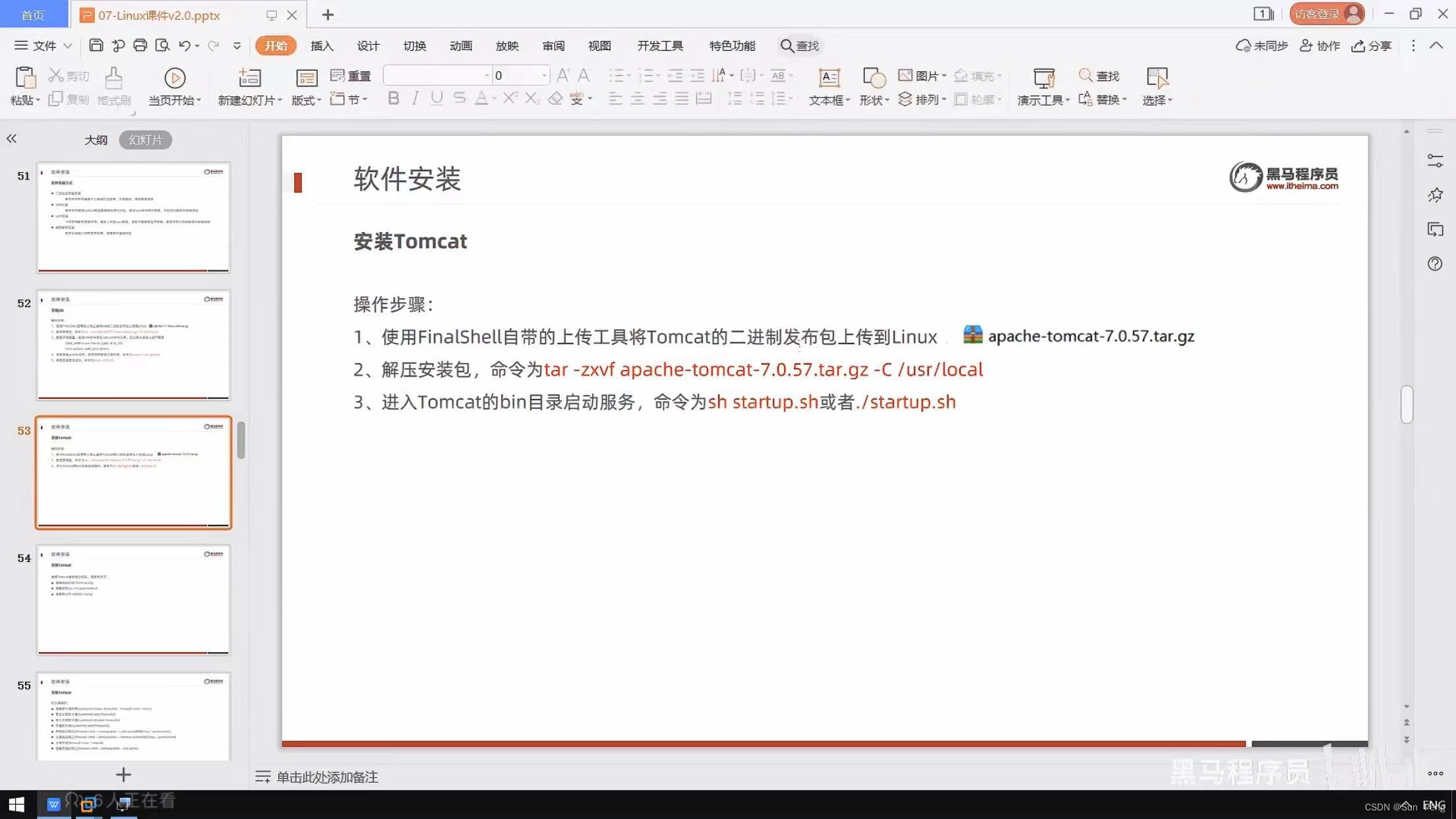Image resolution: width=1456 pixels, height=819 pixels.
Task: Center align the text
Action: [x=638, y=98]
